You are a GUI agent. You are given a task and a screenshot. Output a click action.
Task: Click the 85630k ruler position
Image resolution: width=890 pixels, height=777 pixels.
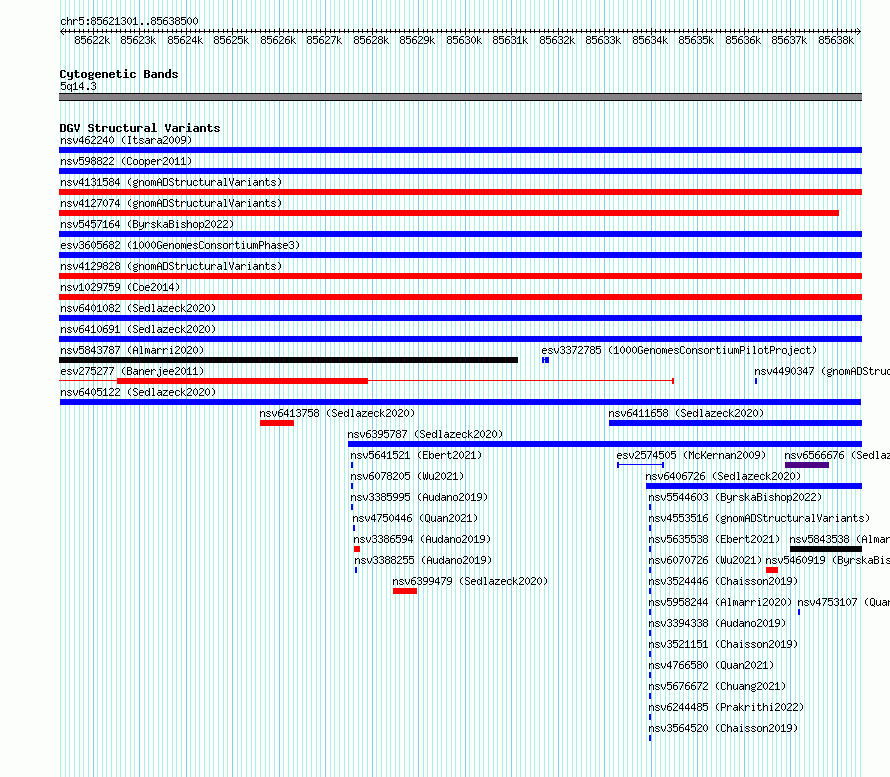click(x=464, y=40)
